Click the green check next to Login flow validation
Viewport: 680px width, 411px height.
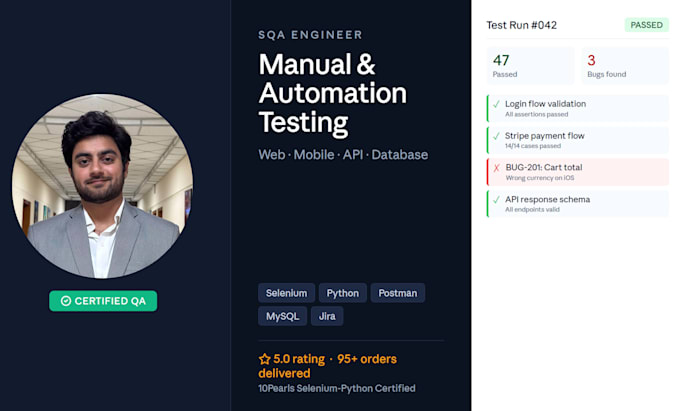pyautogui.click(x=497, y=104)
